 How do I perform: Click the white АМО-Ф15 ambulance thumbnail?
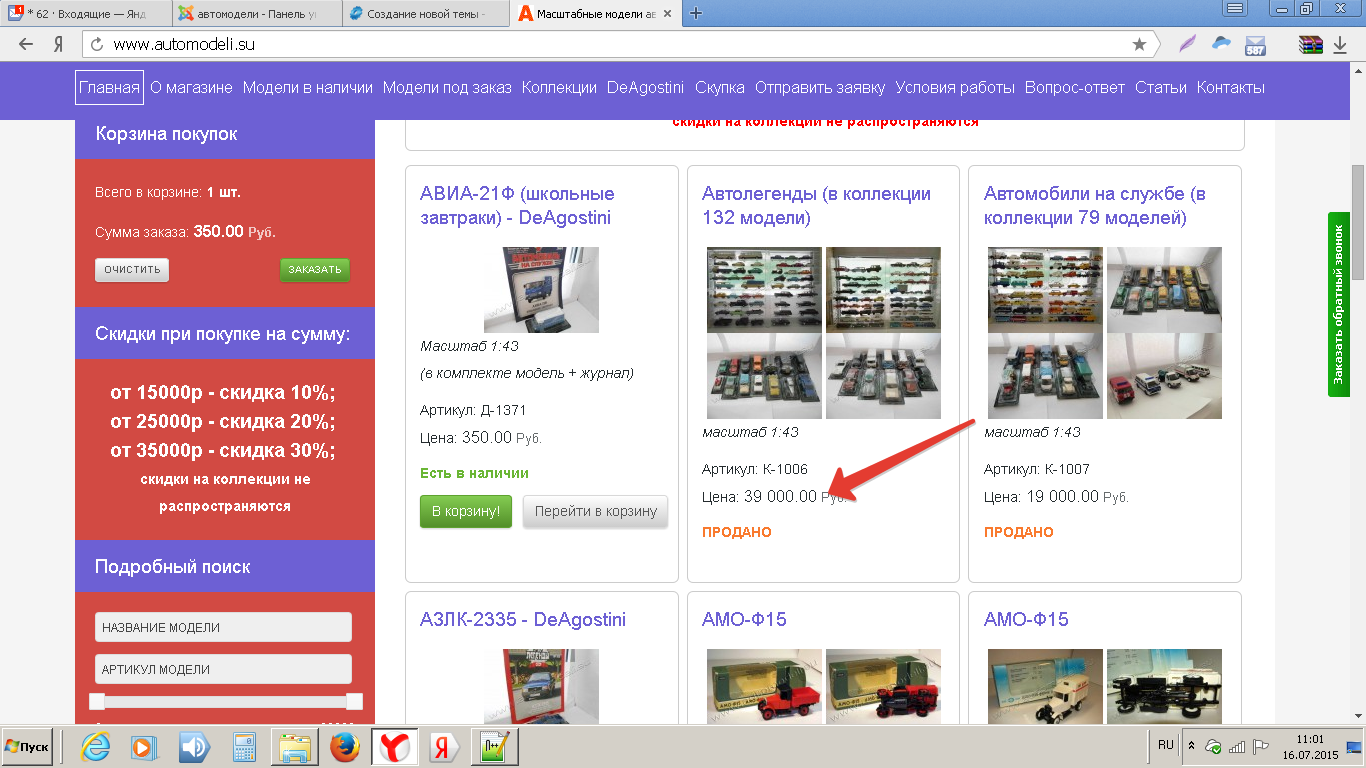(1045, 686)
